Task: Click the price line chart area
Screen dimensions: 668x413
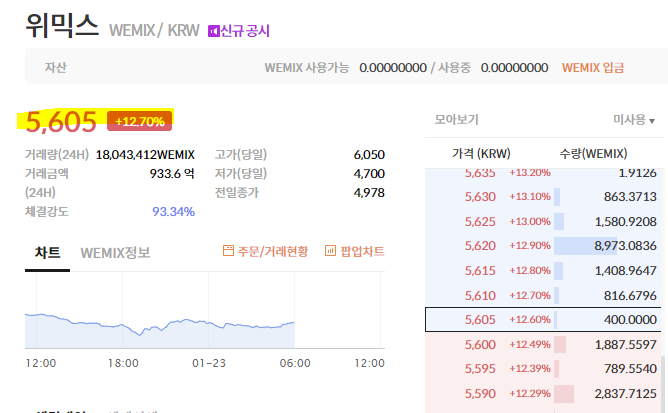Action: pyautogui.click(x=204, y=310)
